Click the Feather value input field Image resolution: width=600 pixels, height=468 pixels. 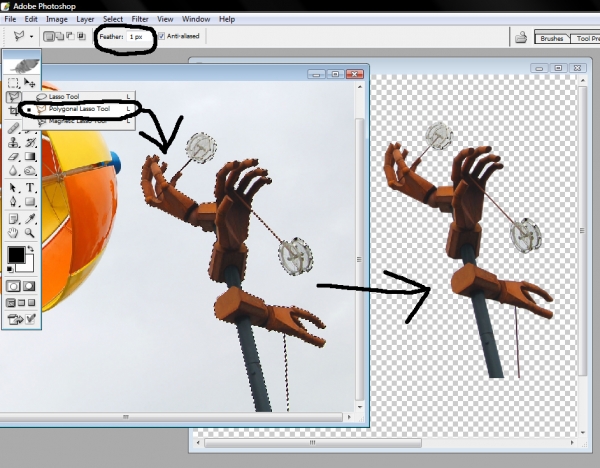(x=139, y=37)
